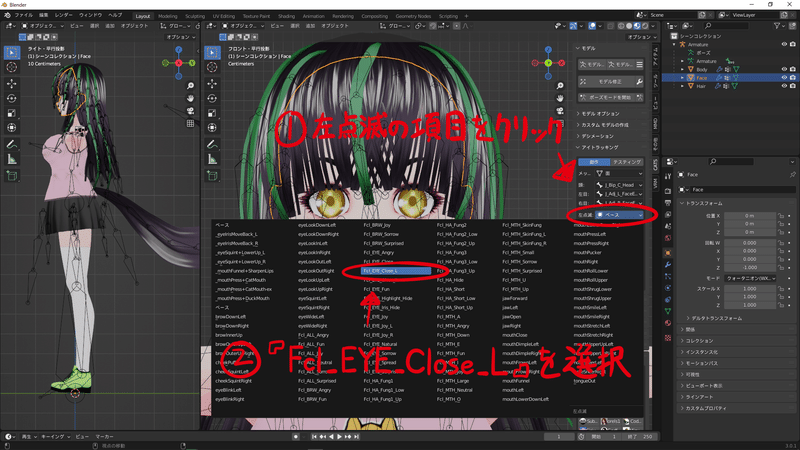This screenshot has width=800, height=450.
Task: Open the Outliner filter funnel icon
Action: (x=777, y=26)
